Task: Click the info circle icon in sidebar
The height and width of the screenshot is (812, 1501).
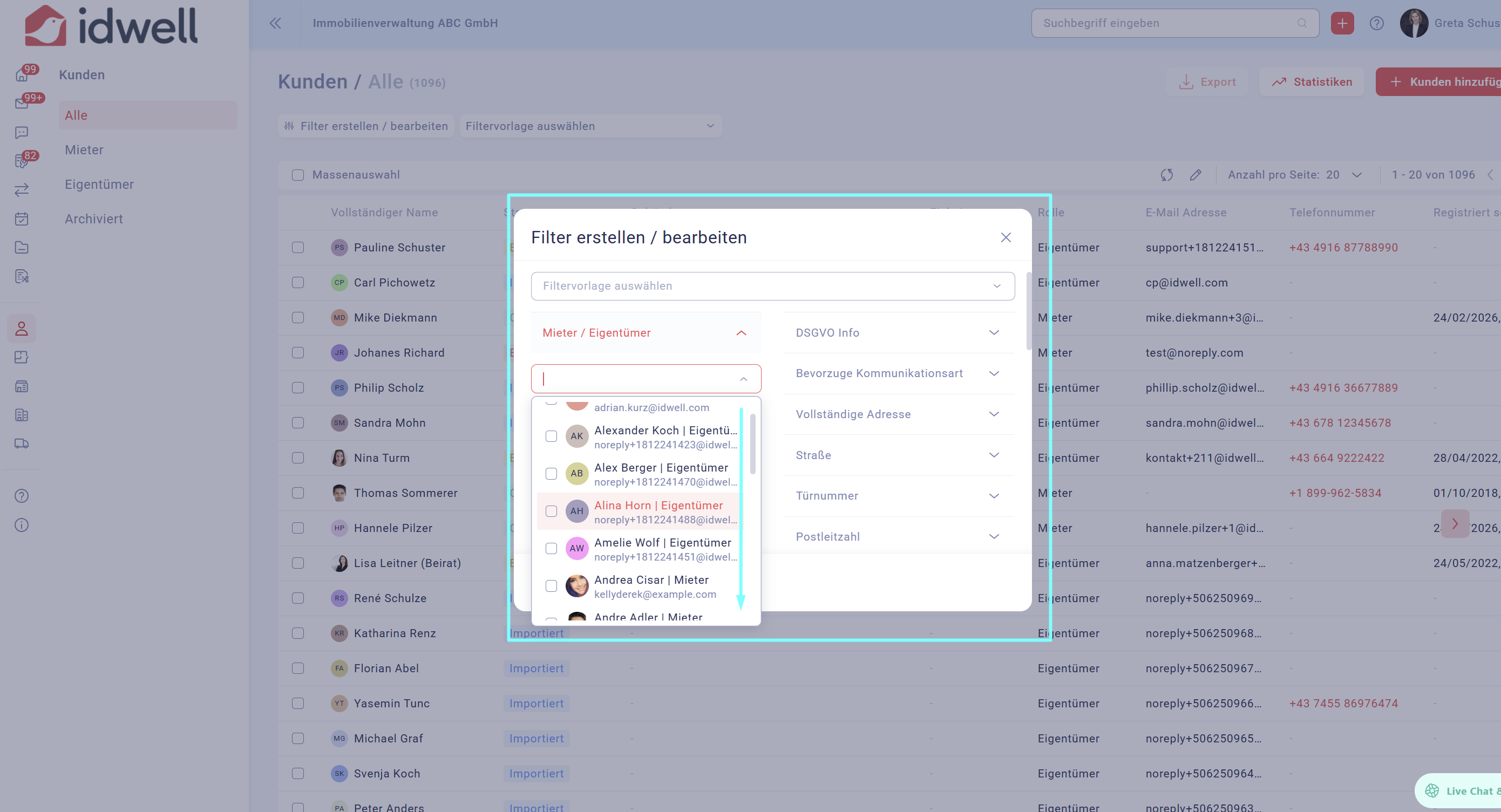Action: [22, 525]
